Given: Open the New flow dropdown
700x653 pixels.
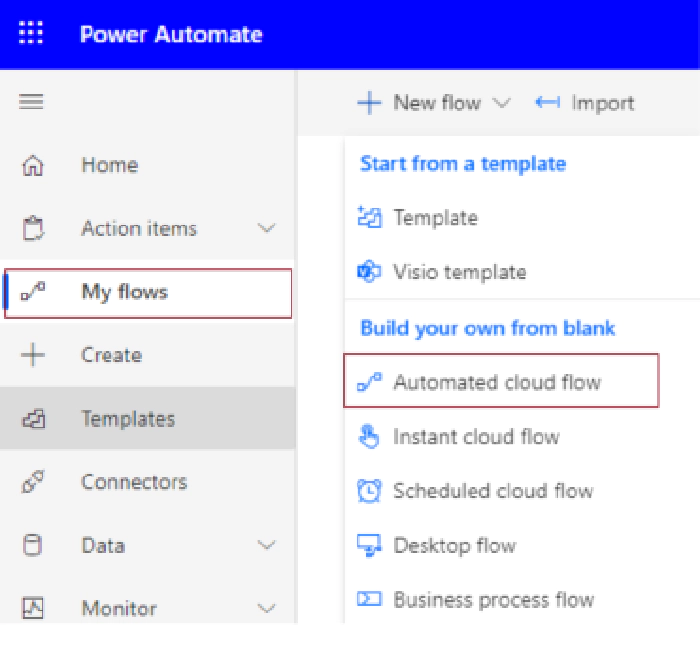Looking at the screenshot, I should [435, 103].
